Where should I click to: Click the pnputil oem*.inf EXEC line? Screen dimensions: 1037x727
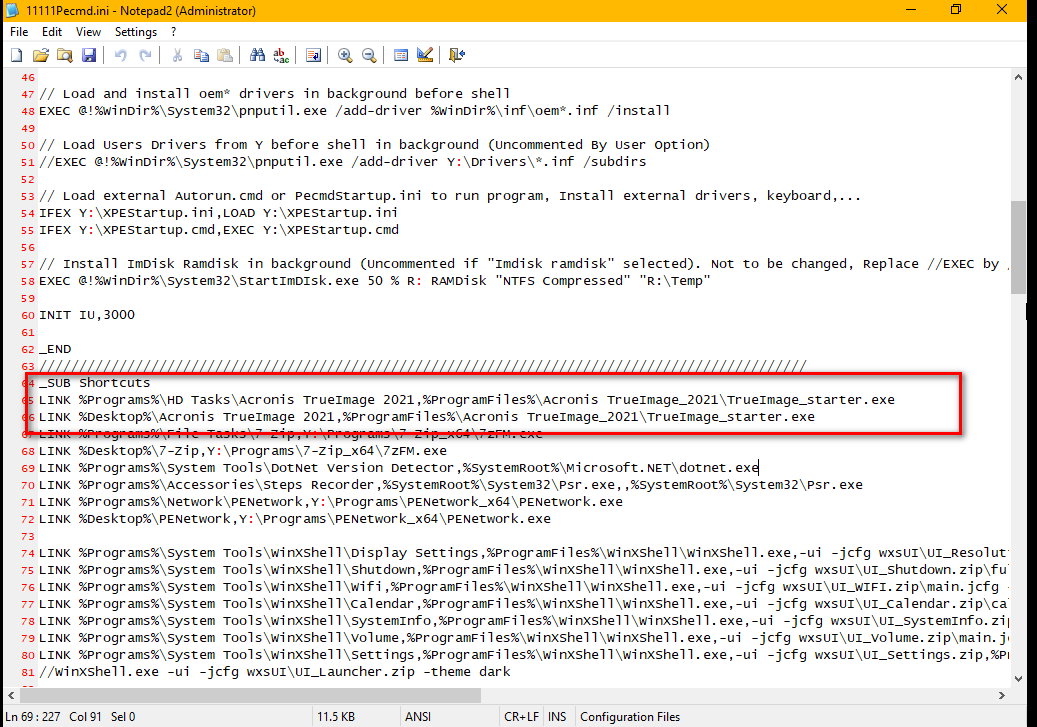tap(354, 110)
